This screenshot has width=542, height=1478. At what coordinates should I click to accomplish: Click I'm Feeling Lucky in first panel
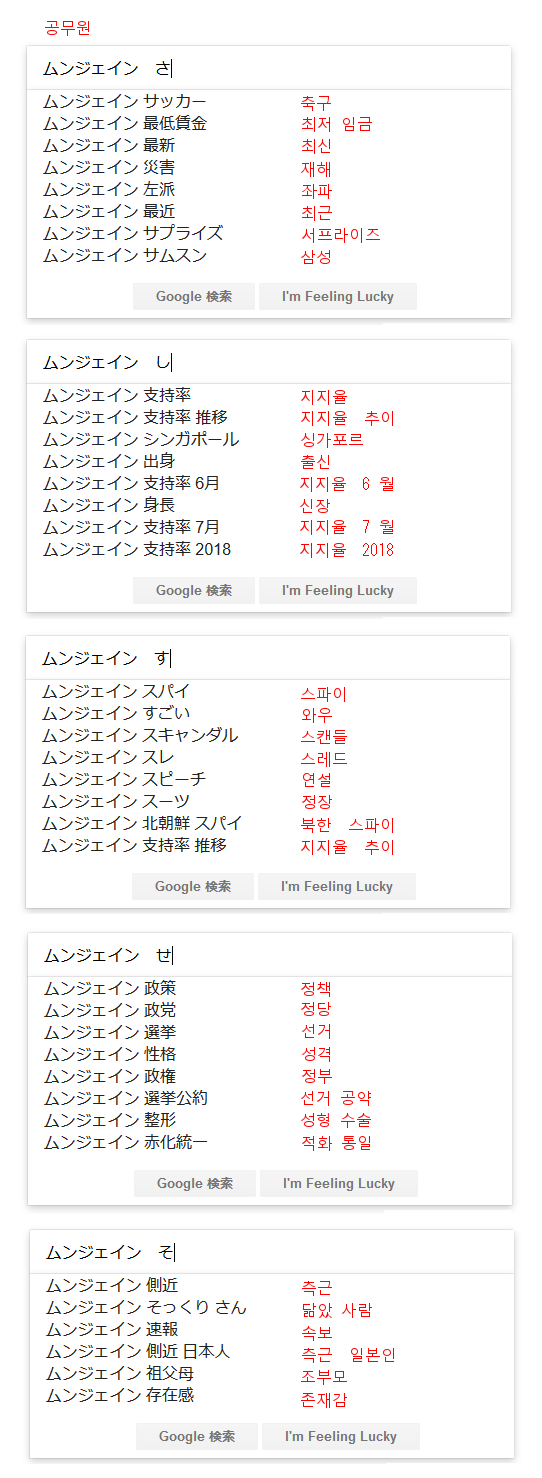click(x=338, y=296)
